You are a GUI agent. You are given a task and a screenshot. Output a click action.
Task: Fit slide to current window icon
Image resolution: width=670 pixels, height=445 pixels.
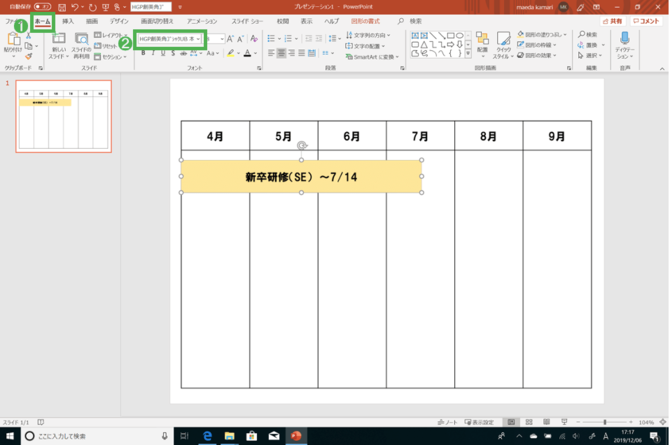pos(663,422)
